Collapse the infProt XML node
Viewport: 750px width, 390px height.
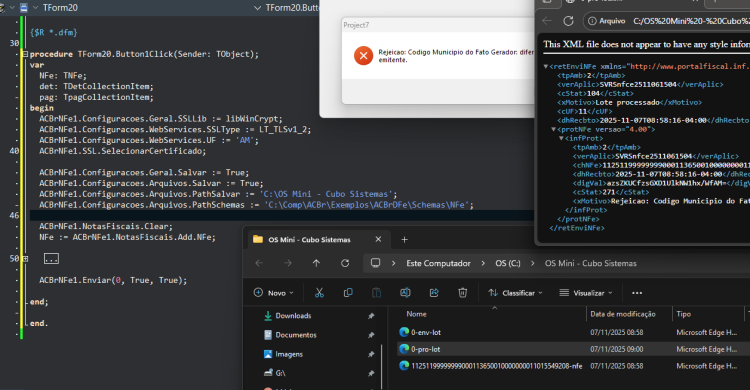(x=561, y=138)
